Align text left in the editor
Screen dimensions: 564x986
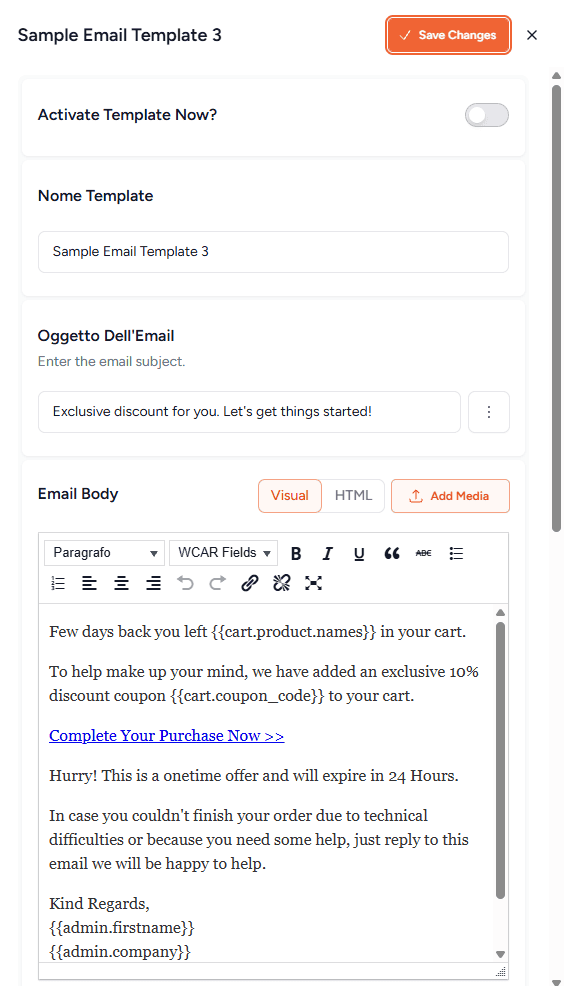click(89, 583)
